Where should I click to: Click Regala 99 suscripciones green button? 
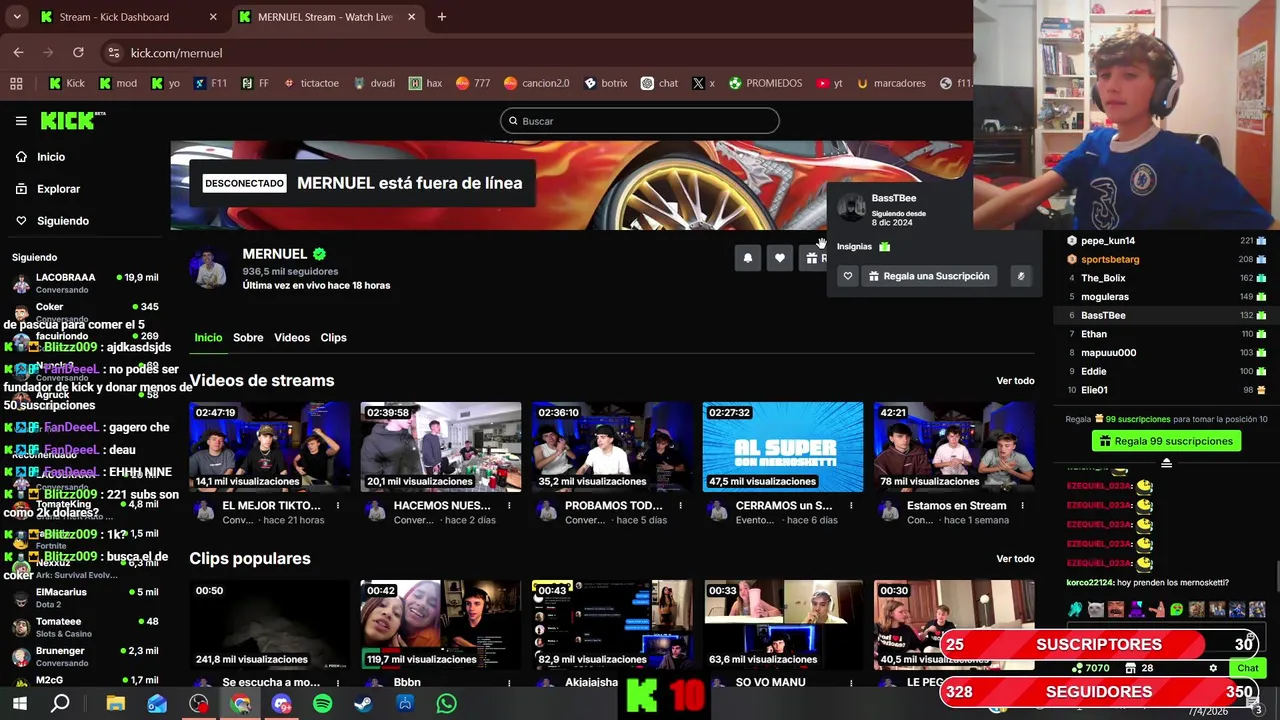click(x=1166, y=441)
